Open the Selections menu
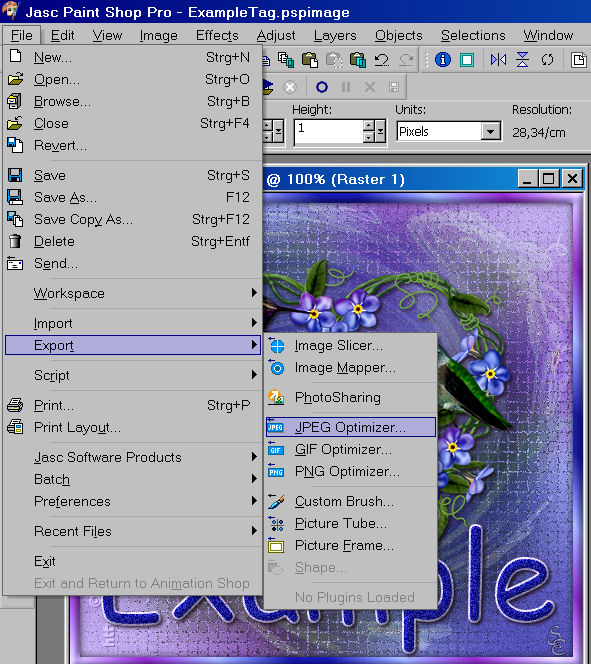The height and width of the screenshot is (664, 591). (x=473, y=35)
